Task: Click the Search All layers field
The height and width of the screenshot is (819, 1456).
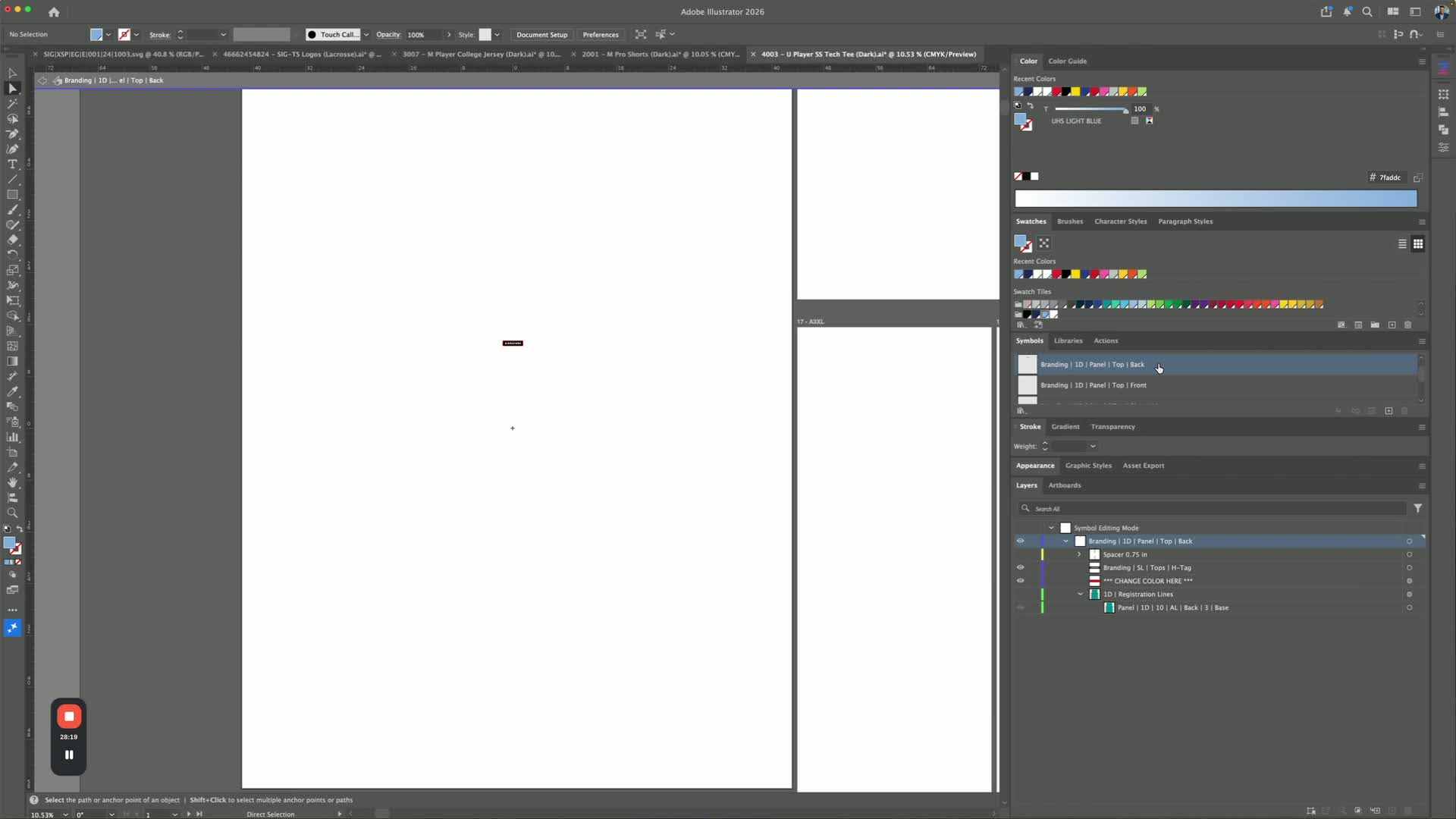Action: tap(1212, 508)
